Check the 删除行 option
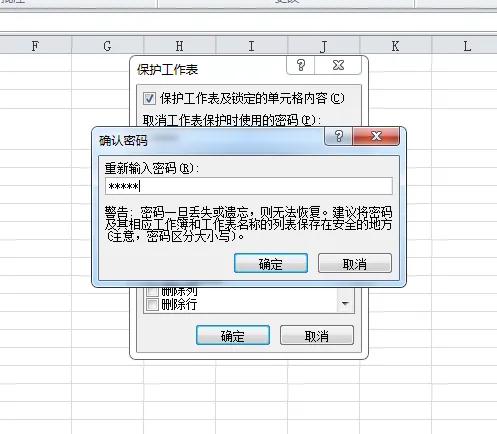Viewport: 497px width, 434px height. click(152, 304)
